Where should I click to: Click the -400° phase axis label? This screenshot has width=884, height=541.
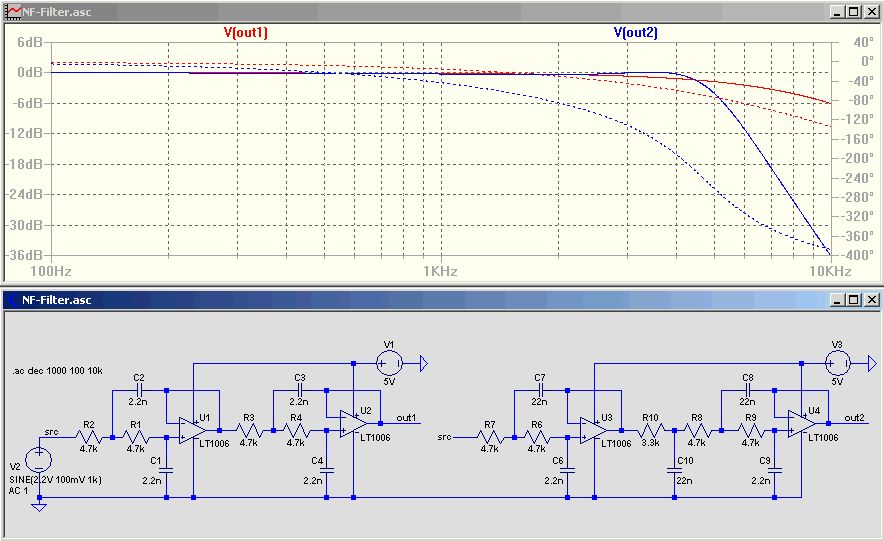point(855,255)
